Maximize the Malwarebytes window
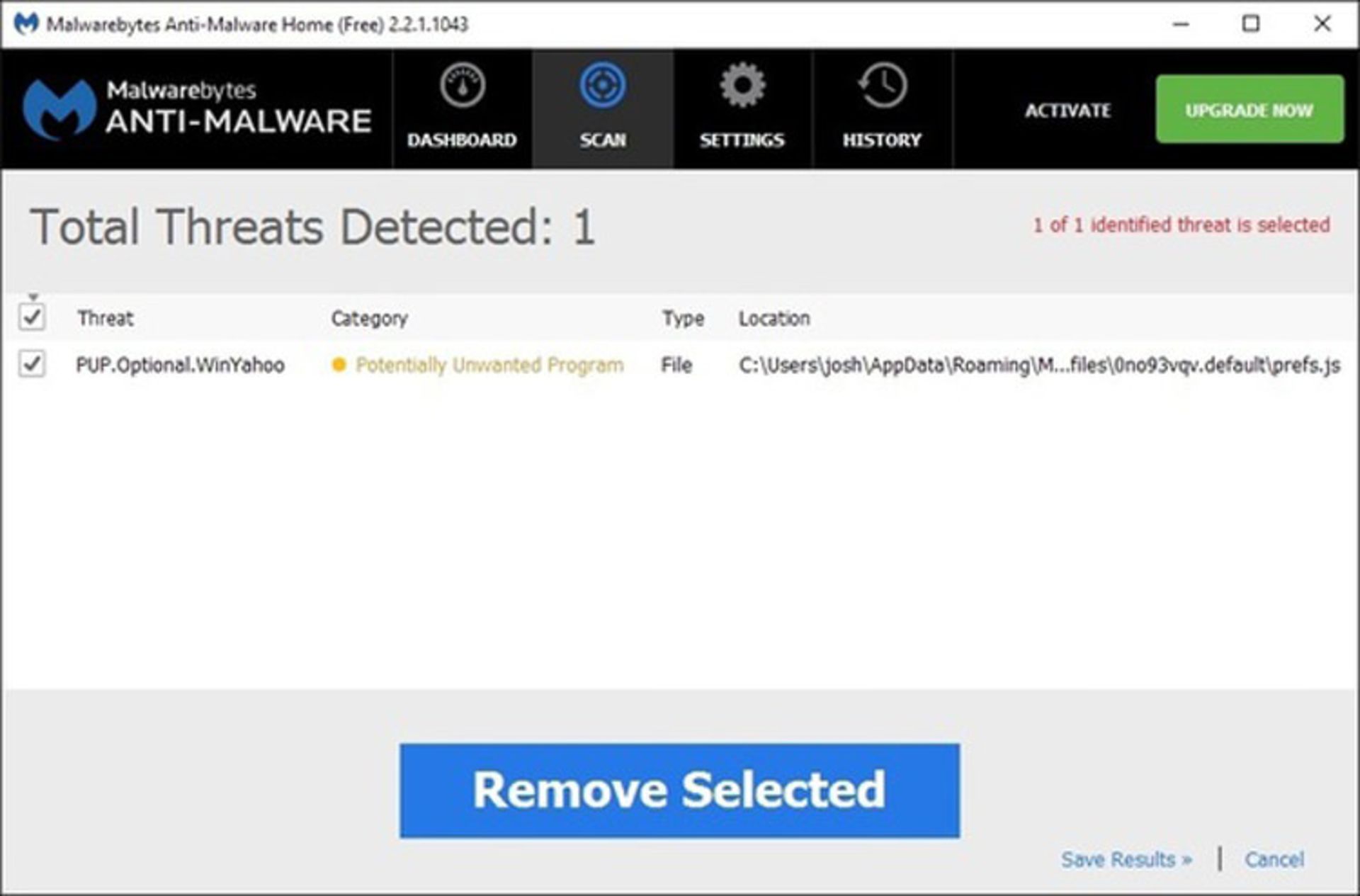 coord(1251,24)
